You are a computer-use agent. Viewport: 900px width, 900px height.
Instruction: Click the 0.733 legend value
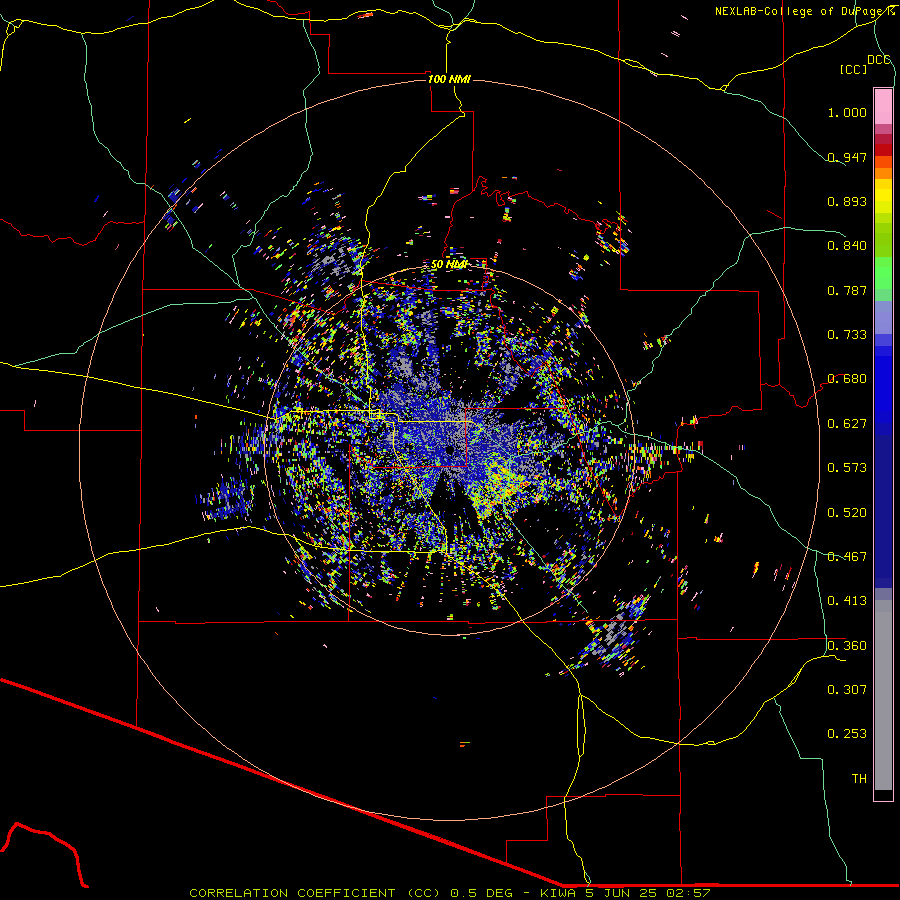click(x=847, y=335)
